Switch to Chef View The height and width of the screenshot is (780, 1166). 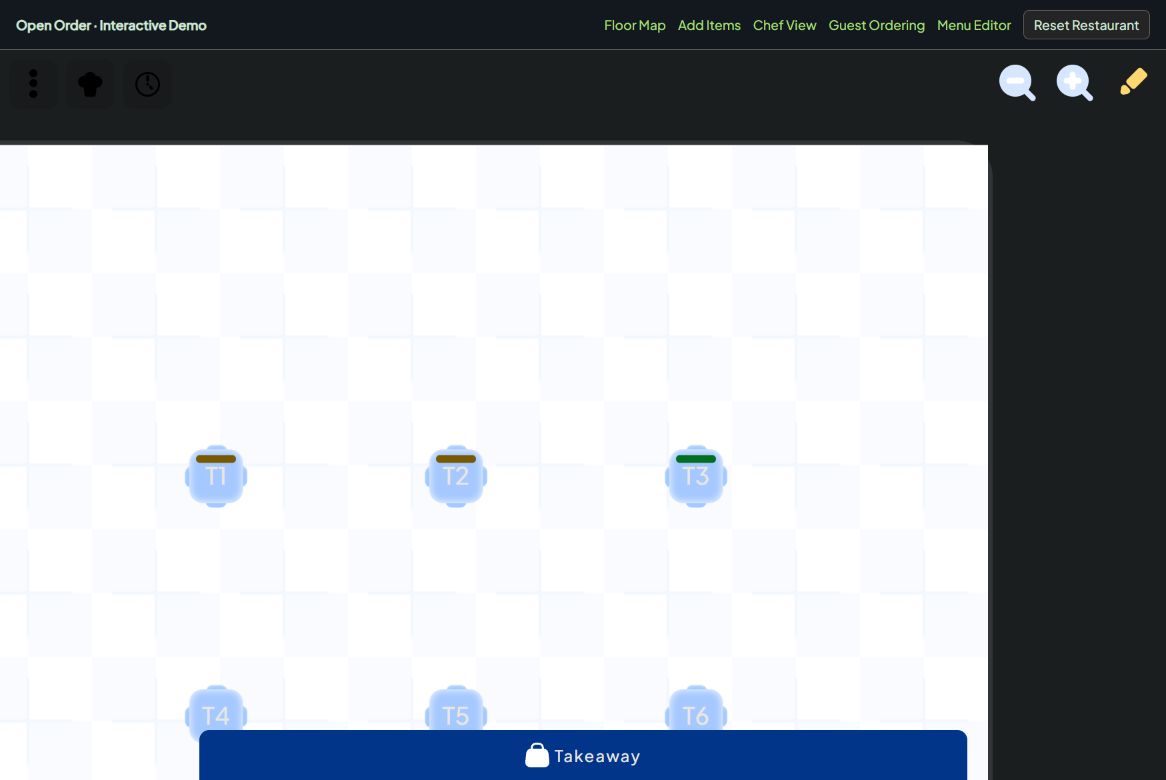click(785, 25)
